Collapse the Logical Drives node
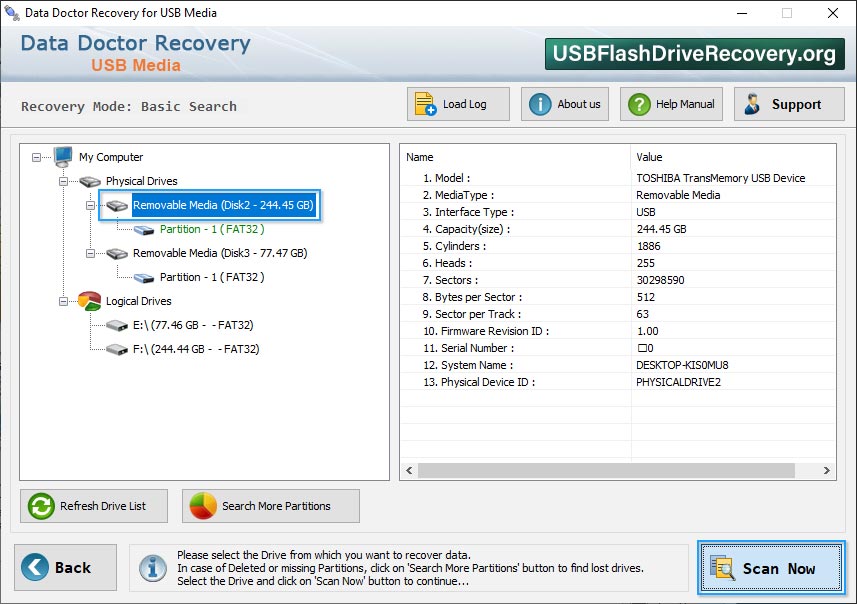857x604 pixels. point(63,301)
